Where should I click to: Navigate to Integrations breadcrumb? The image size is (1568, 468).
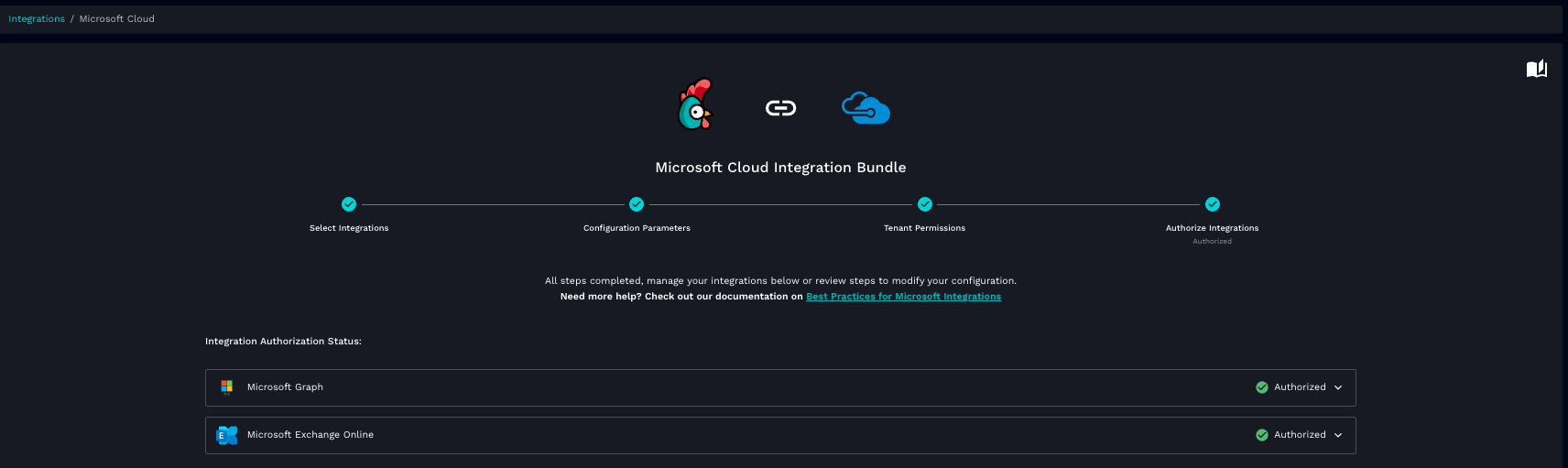tap(37, 19)
